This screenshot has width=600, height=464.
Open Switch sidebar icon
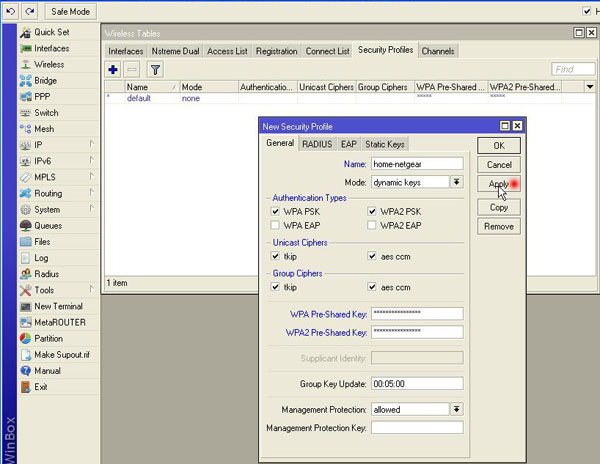pos(26,113)
